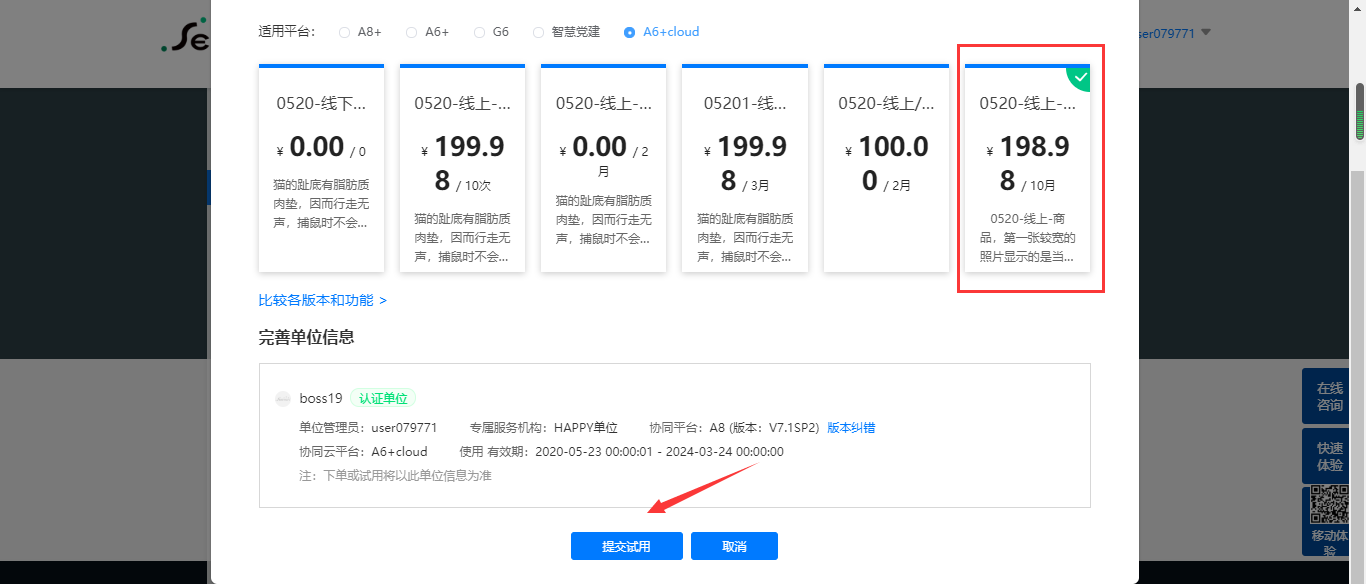The height and width of the screenshot is (584, 1366).
Task: Pick the plan card priced 0.00 / 2月
Action: (x=603, y=168)
